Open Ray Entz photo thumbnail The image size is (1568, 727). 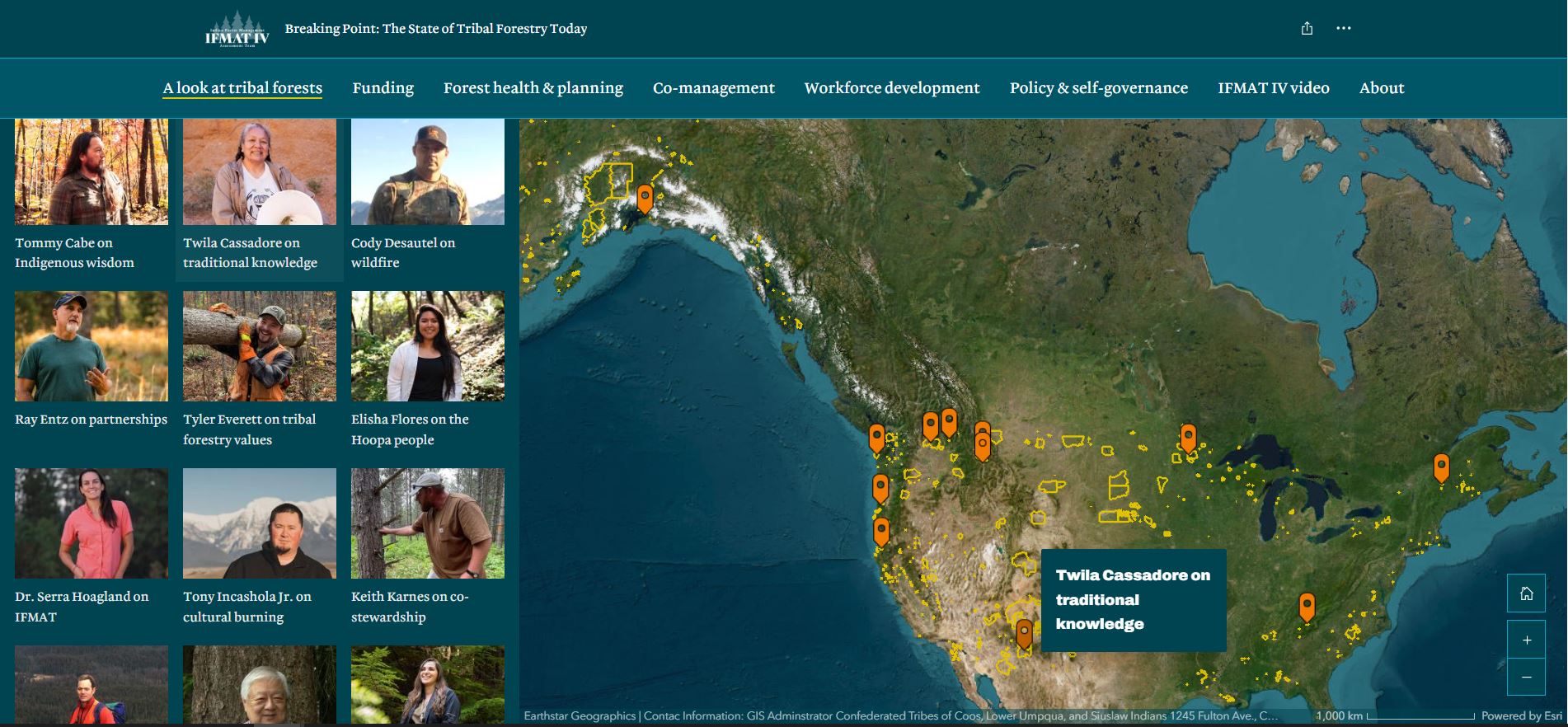(92, 346)
